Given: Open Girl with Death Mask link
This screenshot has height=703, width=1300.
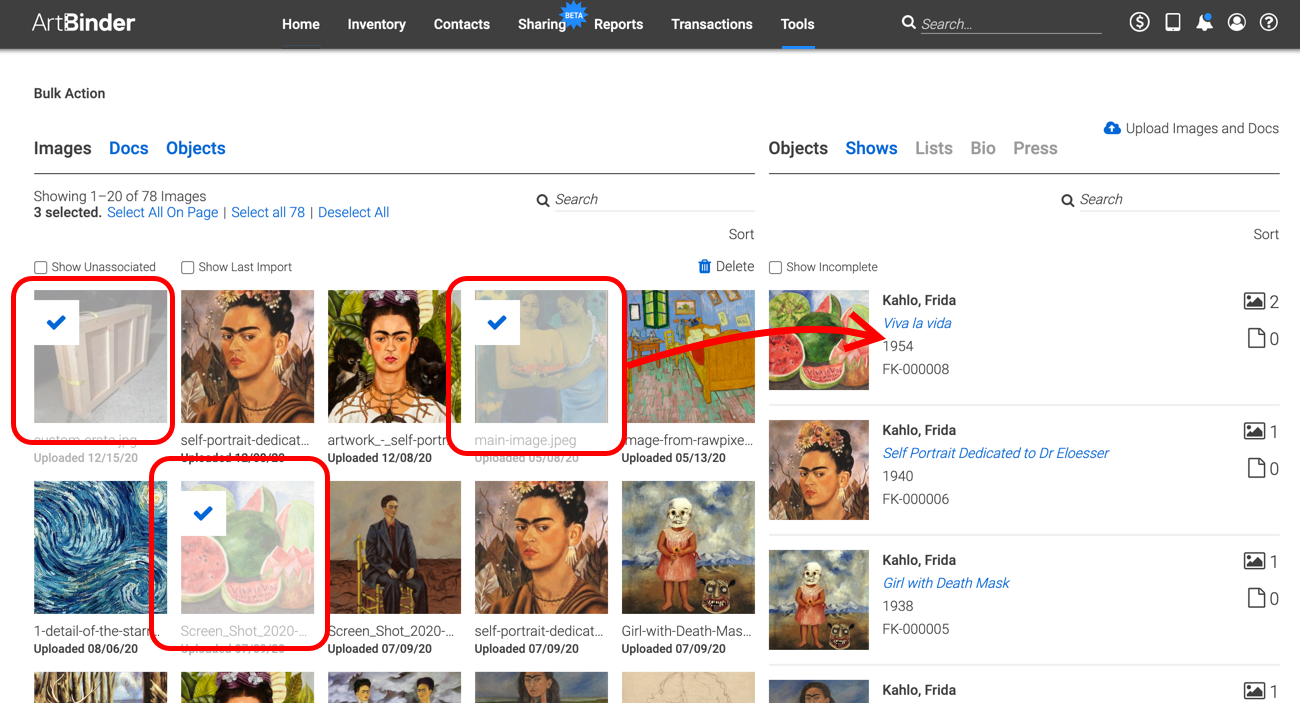Looking at the screenshot, I should pyautogui.click(x=946, y=583).
